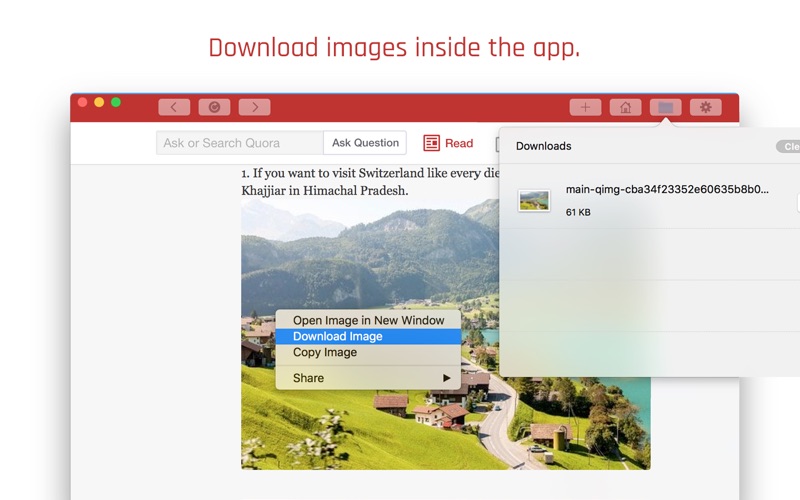Expand the Share submenu

[368, 378]
